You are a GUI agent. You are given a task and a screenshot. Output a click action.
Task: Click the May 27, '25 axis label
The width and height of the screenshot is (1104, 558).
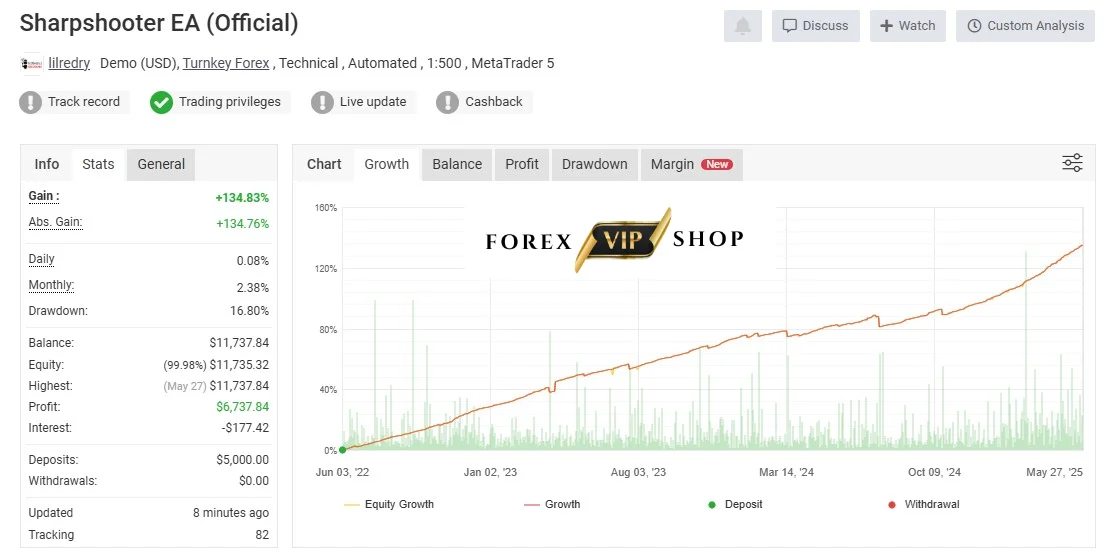[1054, 472]
